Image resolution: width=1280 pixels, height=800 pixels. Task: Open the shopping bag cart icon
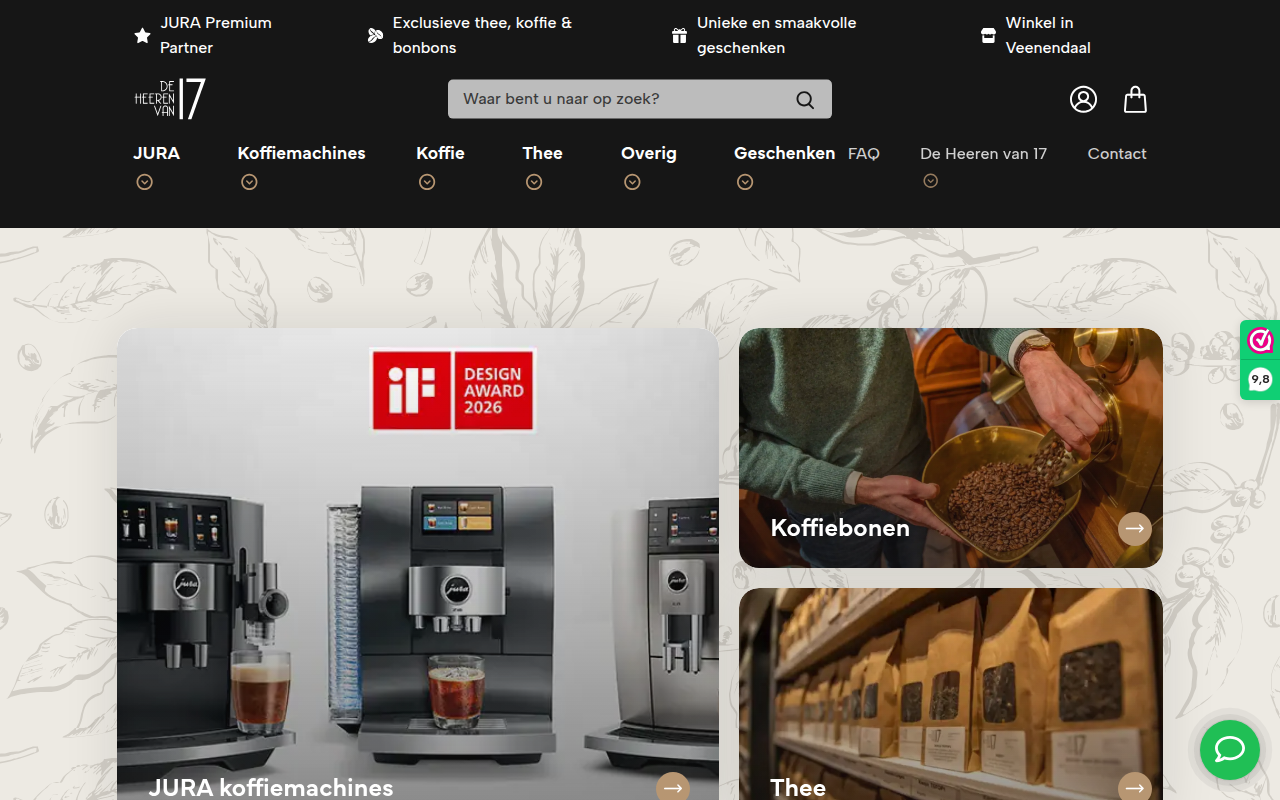(1135, 99)
